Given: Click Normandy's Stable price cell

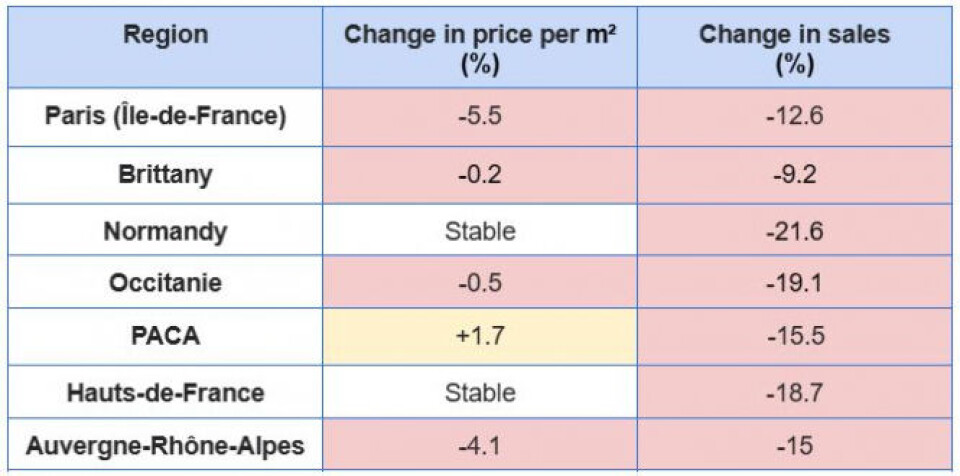Looking at the screenshot, I should coord(479,232).
